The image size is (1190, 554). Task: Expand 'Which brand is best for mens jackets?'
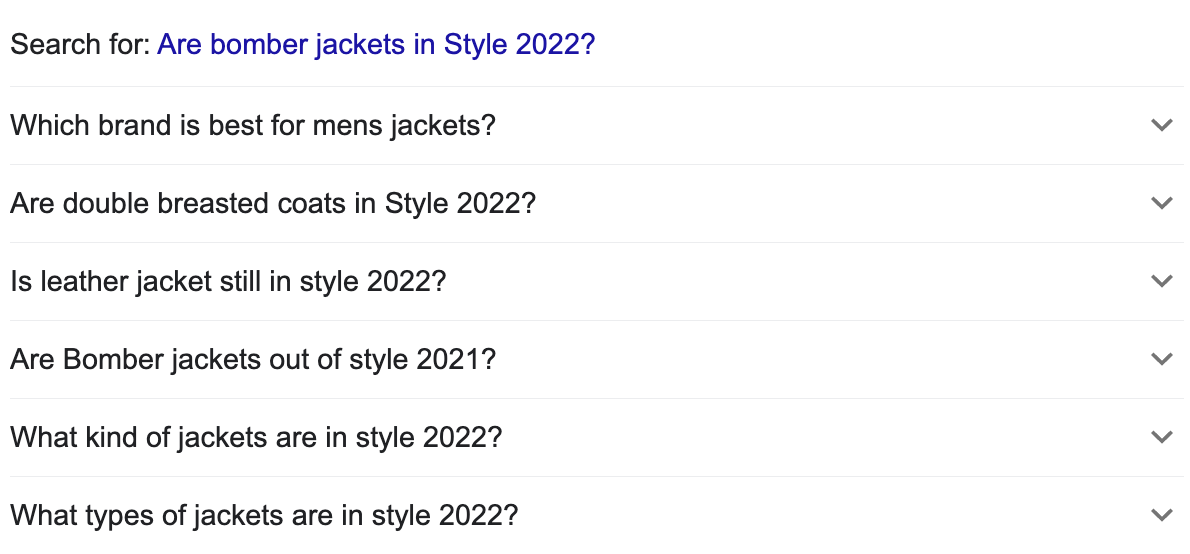click(252, 126)
